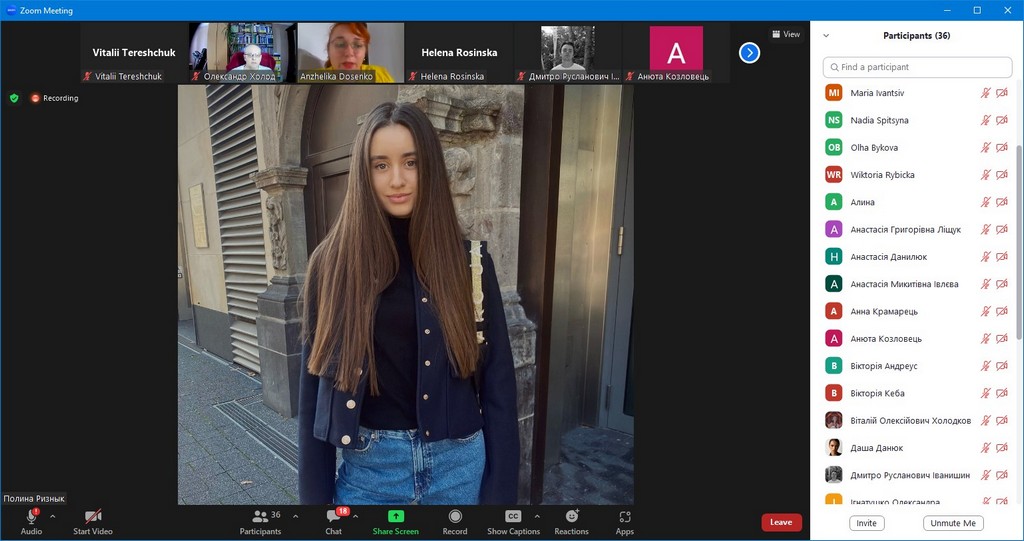The height and width of the screenshot is (541, 1024).
Task: Open the Apps icon
Action: click(x=624, y=517)
